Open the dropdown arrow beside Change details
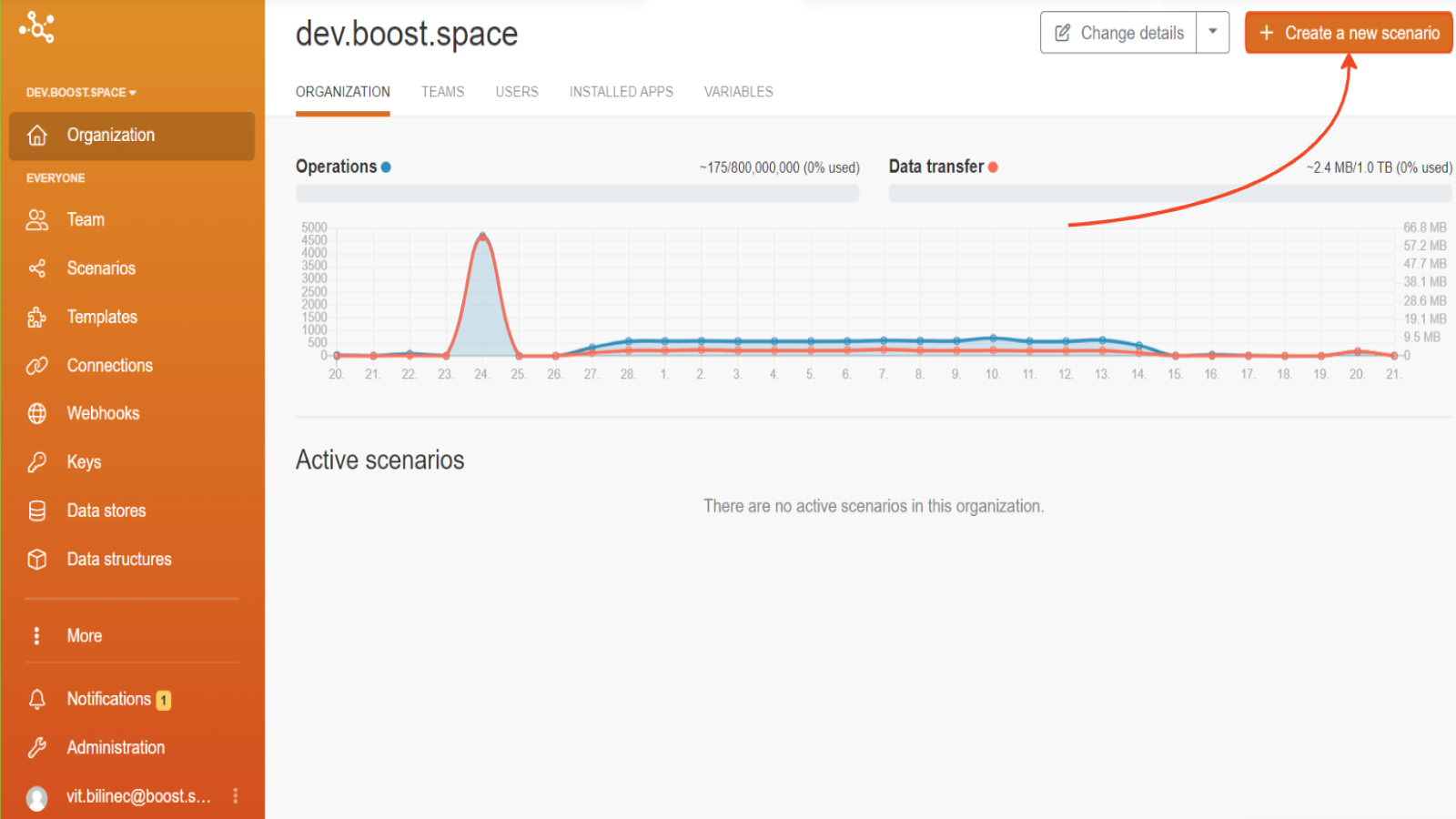This screenshot has height=819, width=1456. (x=1213, y=32)
